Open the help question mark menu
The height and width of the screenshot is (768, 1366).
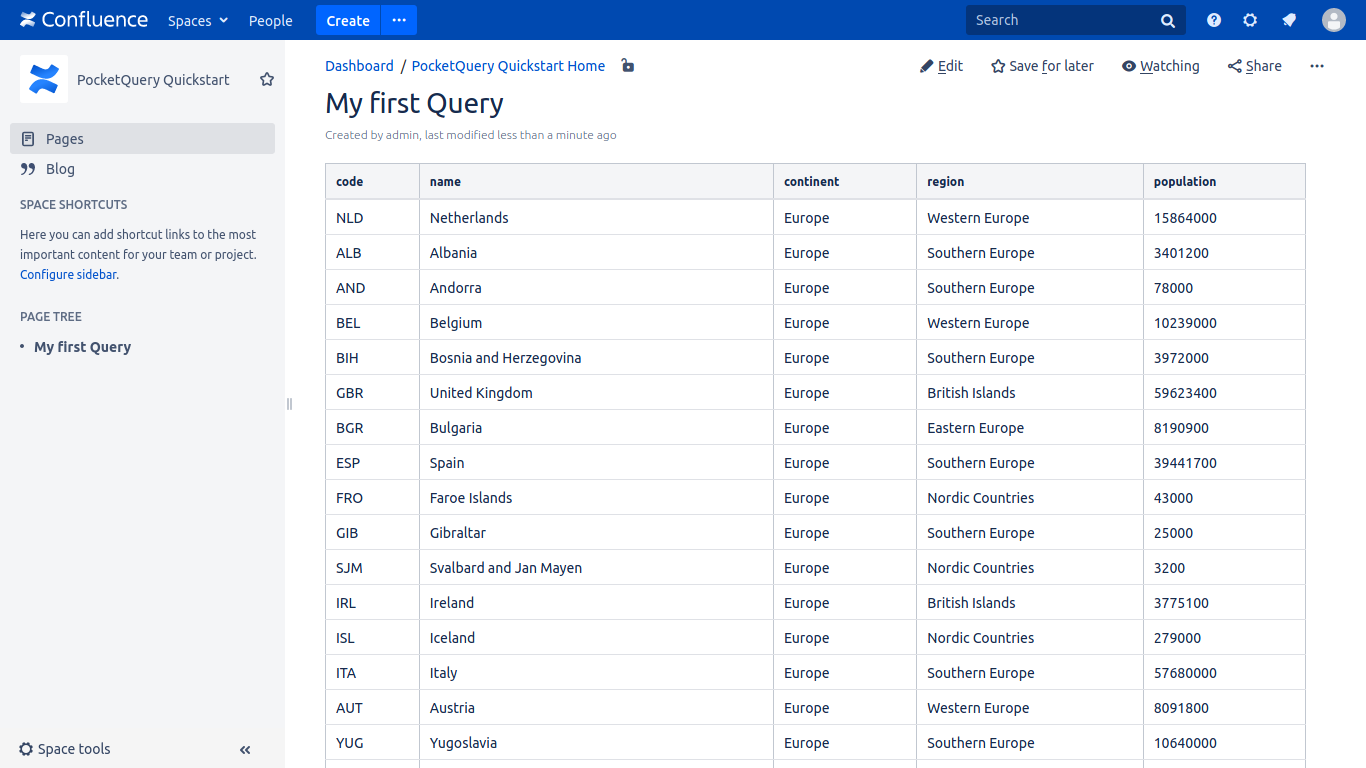coord(1214,20)
